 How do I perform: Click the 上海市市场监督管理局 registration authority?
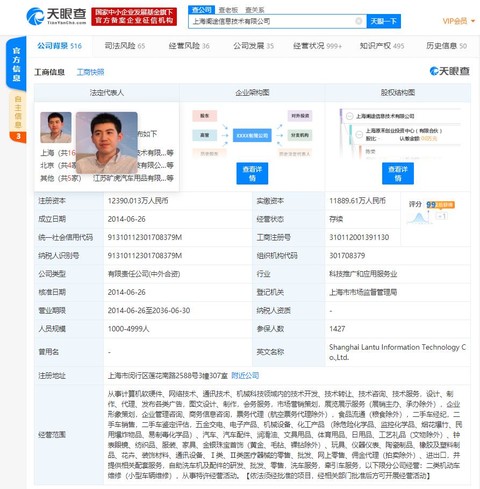(x=363, y=292)
